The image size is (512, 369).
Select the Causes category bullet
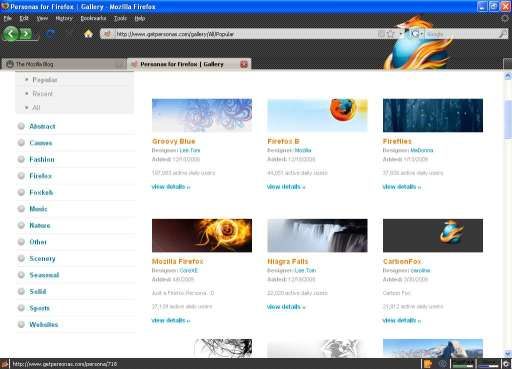21,143
